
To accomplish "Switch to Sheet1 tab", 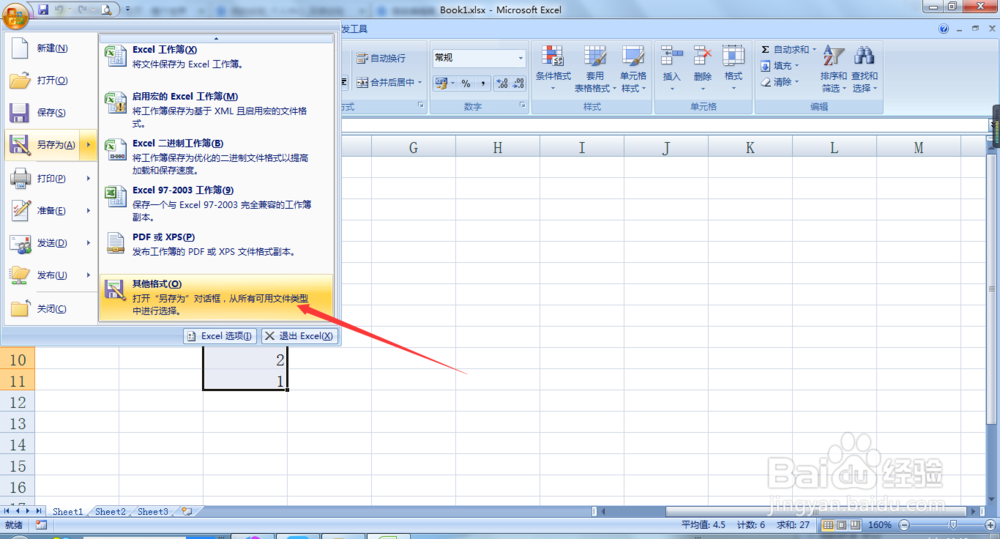I will (x=68, y=512).
